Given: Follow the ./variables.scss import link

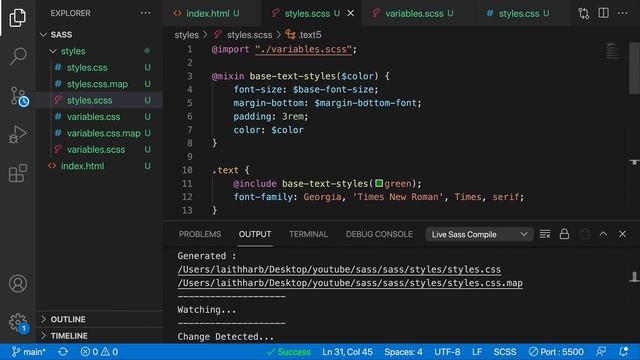Looking at the screenshot, I should (x=303, y=49).
